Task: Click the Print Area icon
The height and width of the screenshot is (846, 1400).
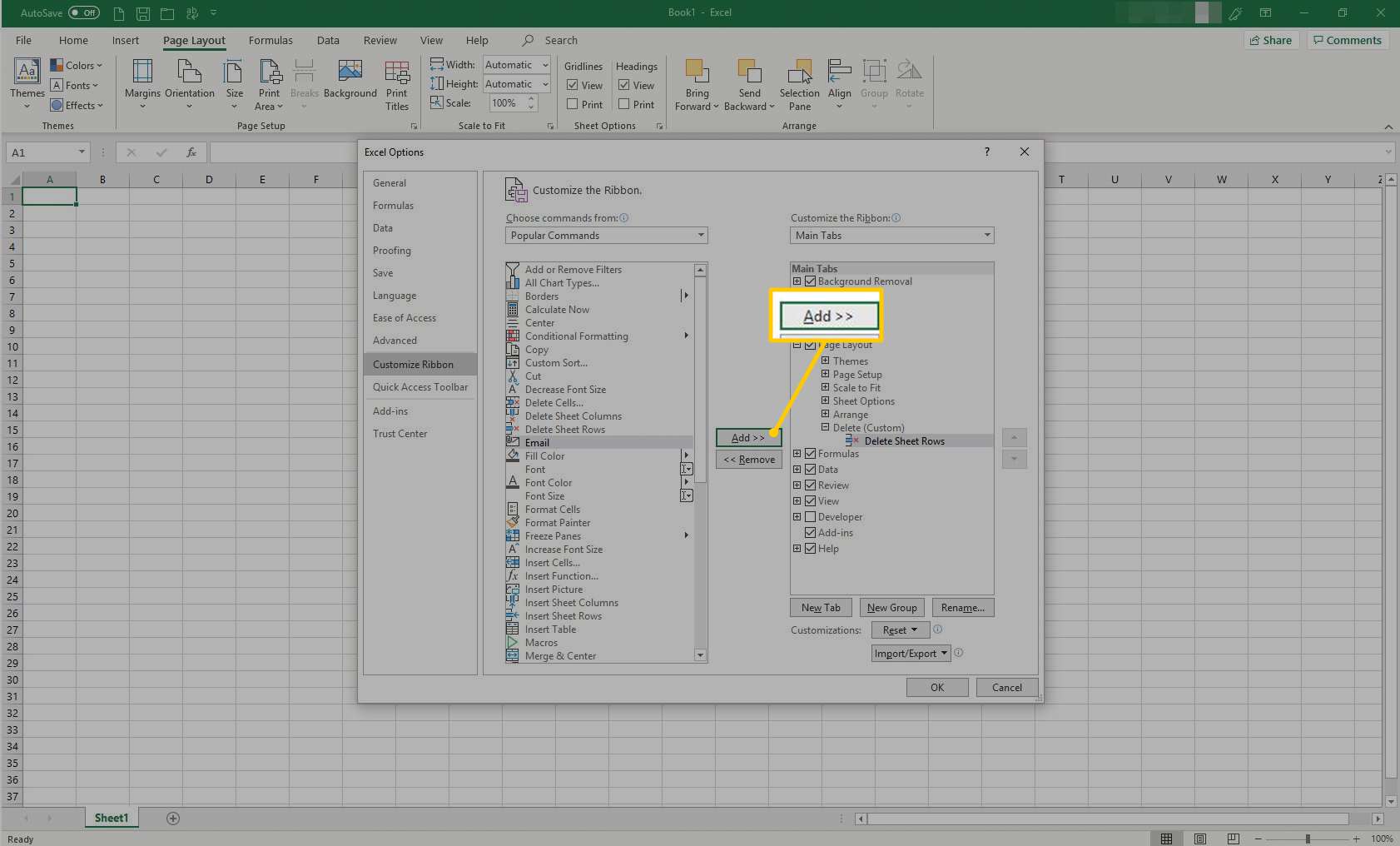Action: coord(270,72)
